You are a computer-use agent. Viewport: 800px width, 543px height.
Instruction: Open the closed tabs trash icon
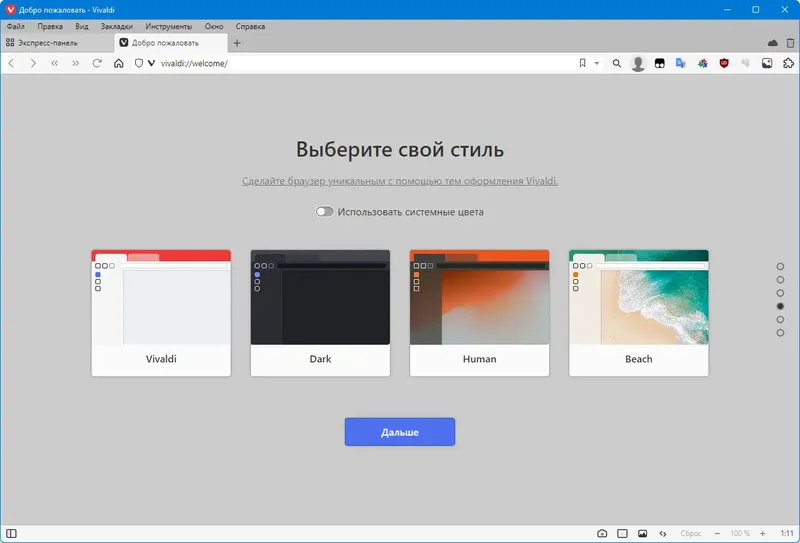(790, 43)
